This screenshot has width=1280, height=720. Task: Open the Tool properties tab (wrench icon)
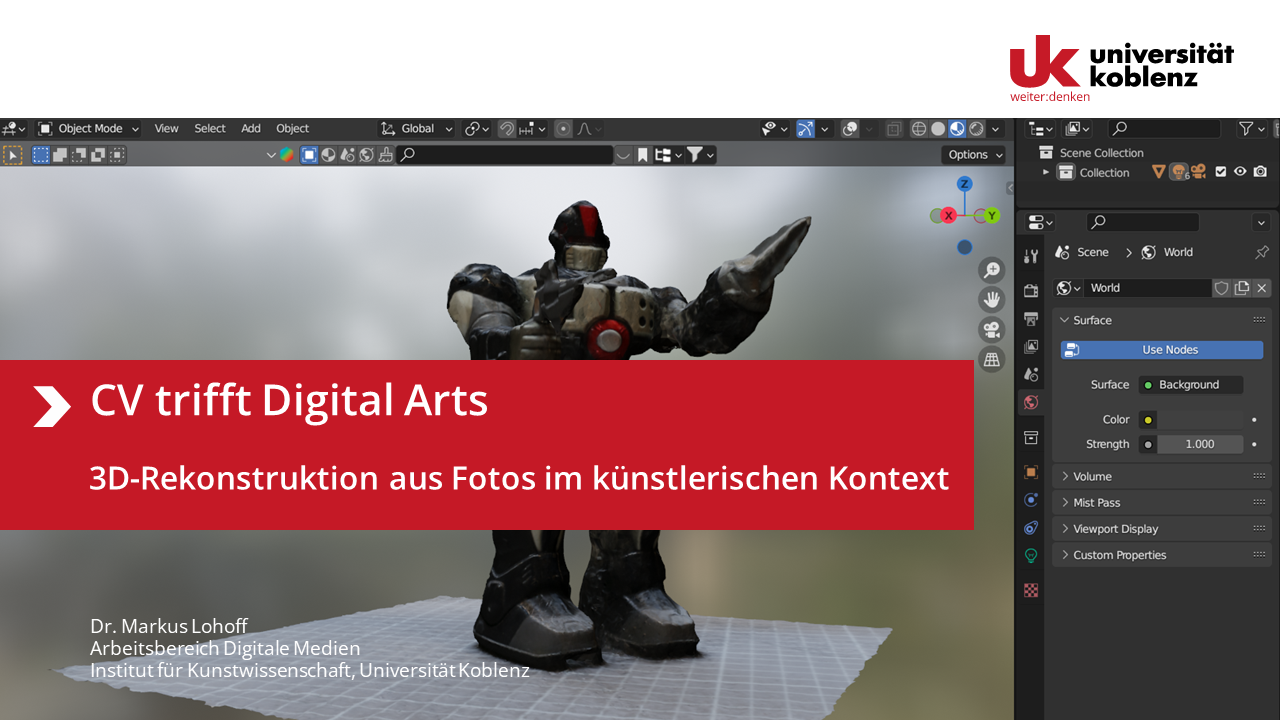tap(1031, 257)
